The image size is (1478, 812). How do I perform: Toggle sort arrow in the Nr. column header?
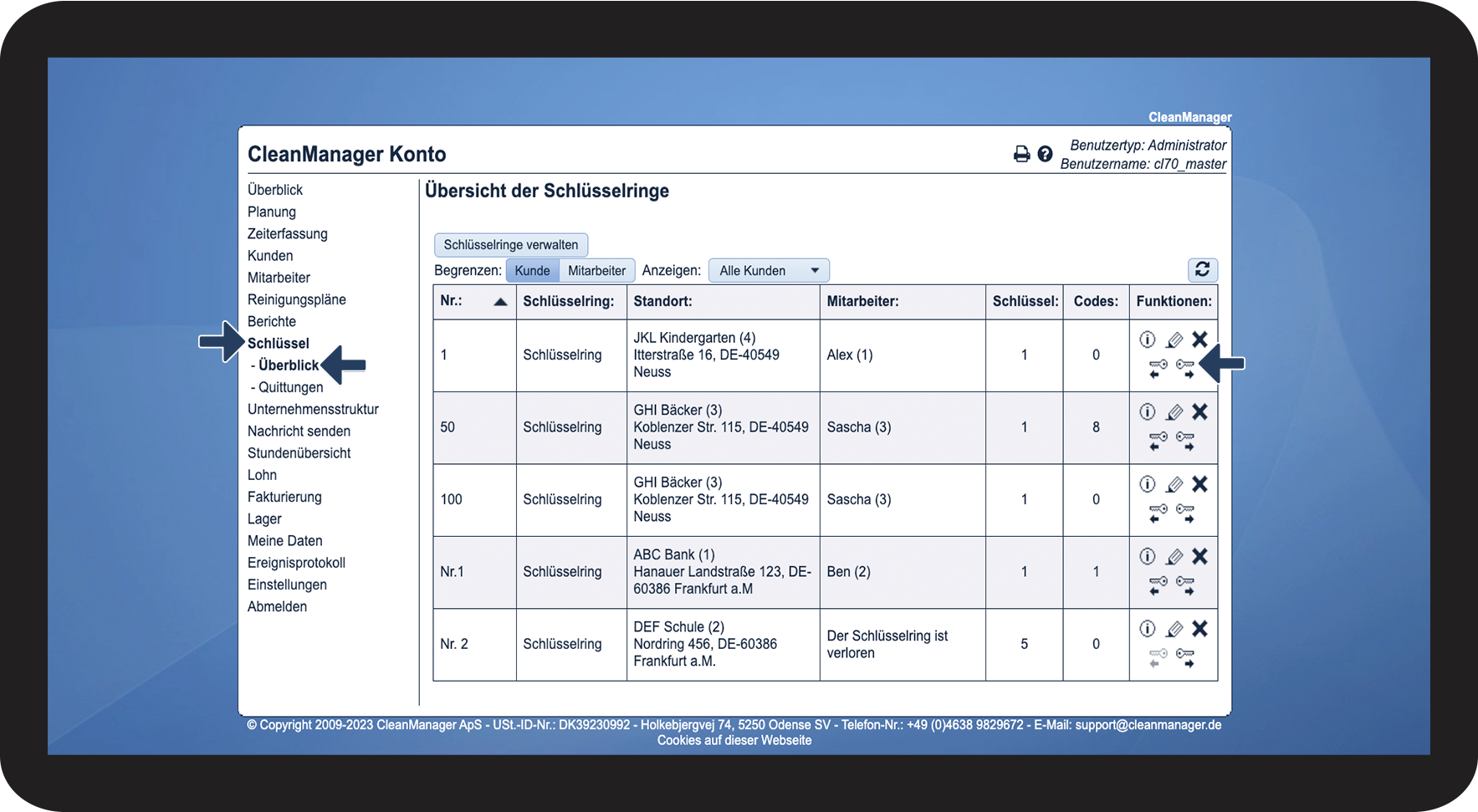click(500, 302)
